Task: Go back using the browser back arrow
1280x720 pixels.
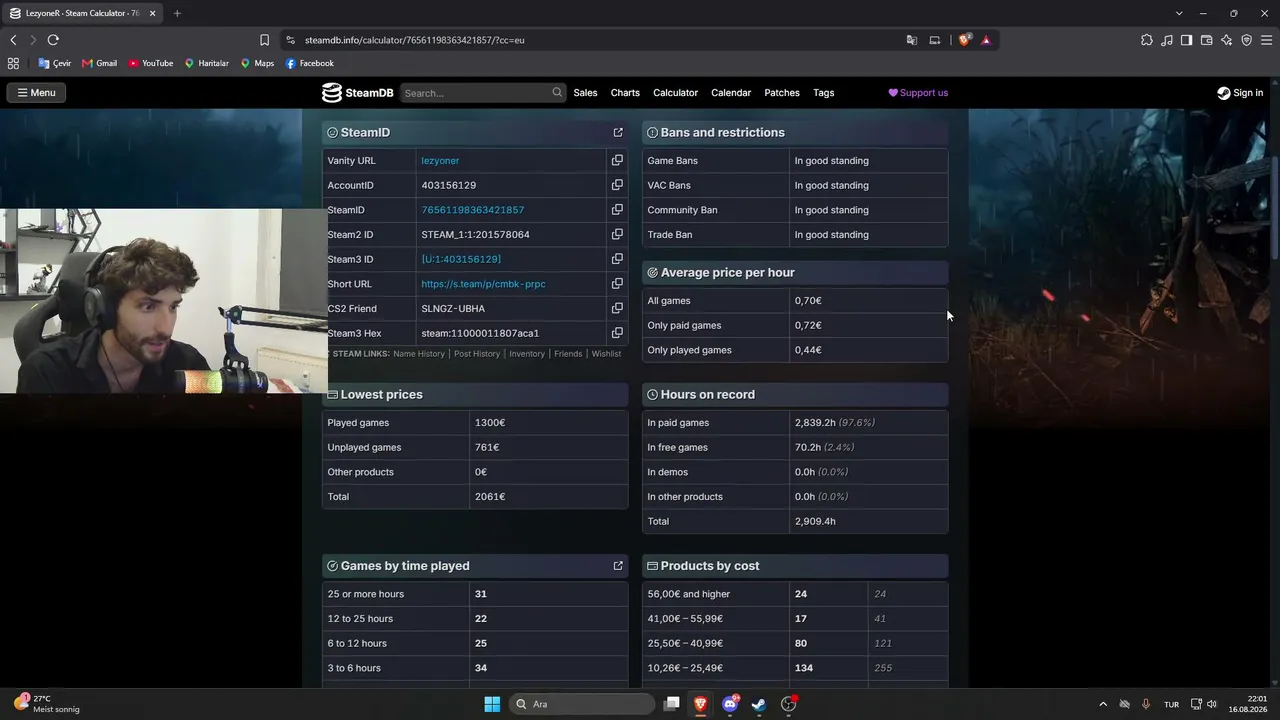Action: (x=13, y=40)
